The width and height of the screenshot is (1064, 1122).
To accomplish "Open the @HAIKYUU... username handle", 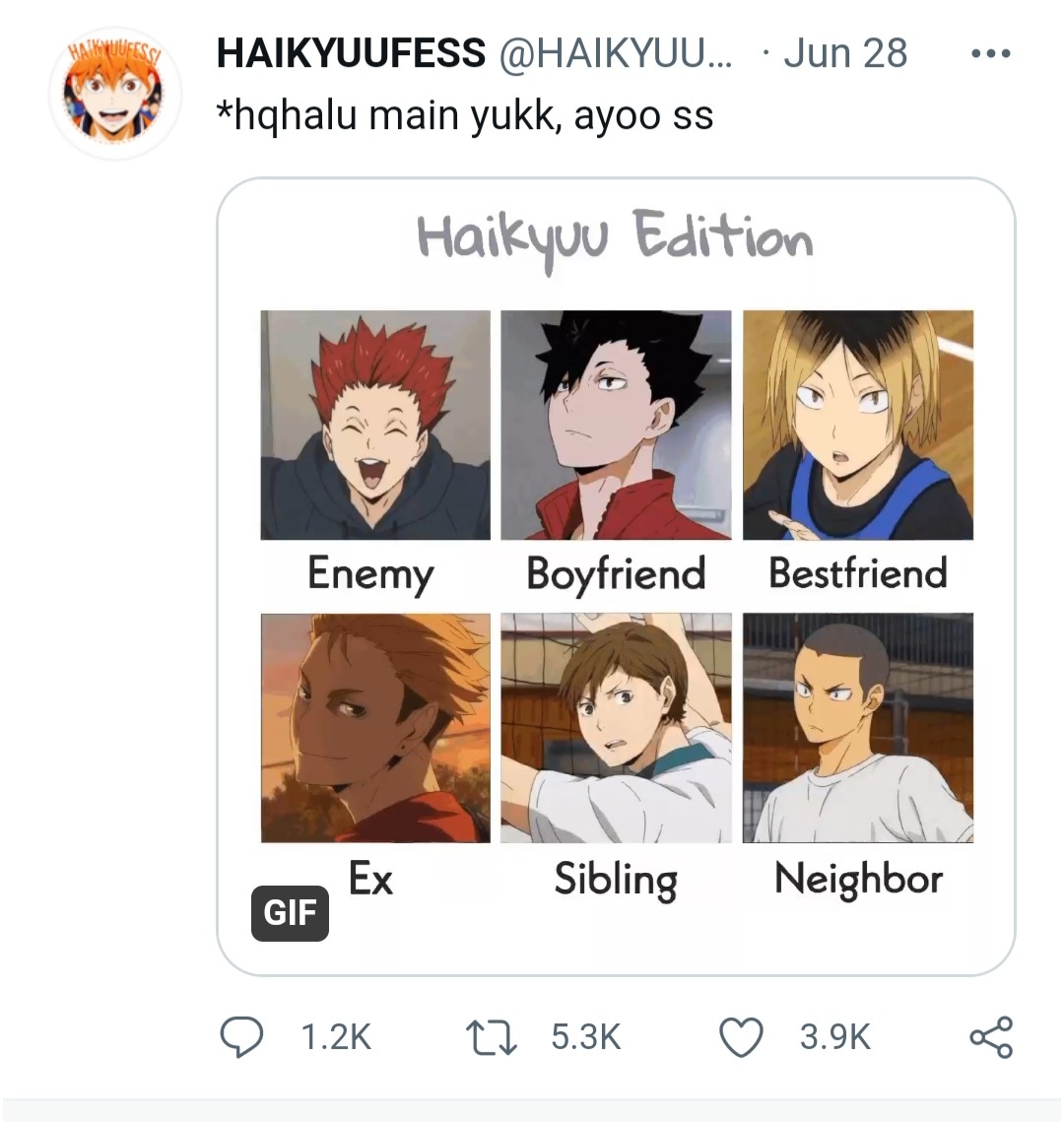I will (616, 53).
